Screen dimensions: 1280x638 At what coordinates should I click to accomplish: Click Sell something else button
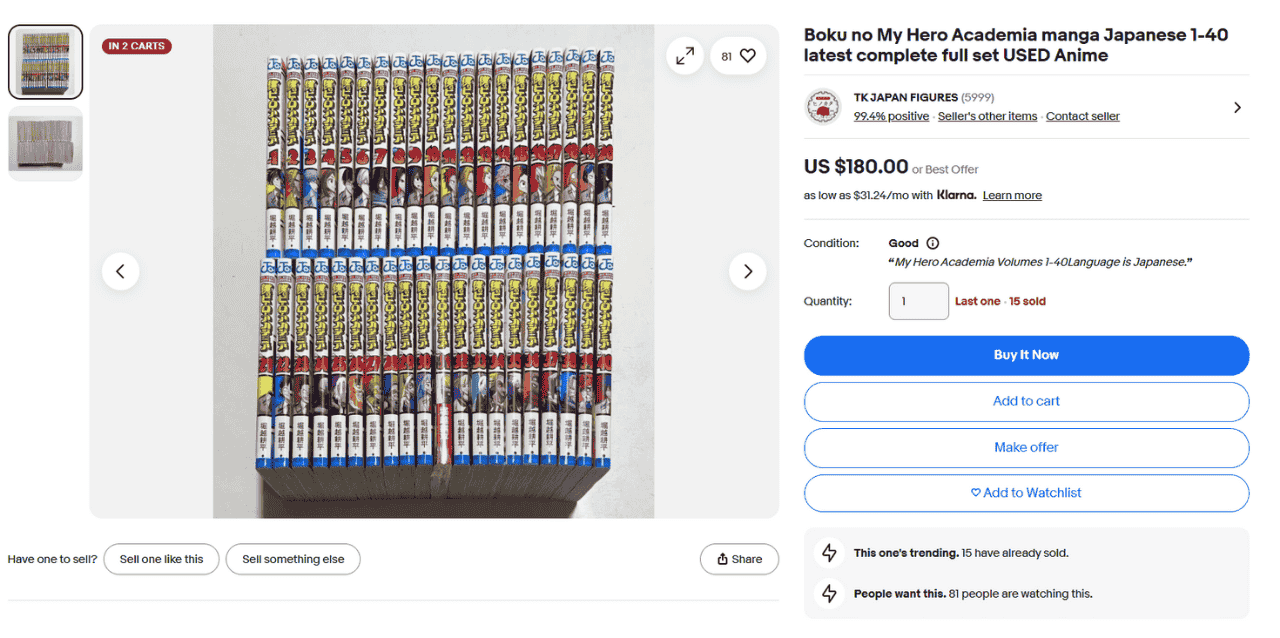(293, 559)
